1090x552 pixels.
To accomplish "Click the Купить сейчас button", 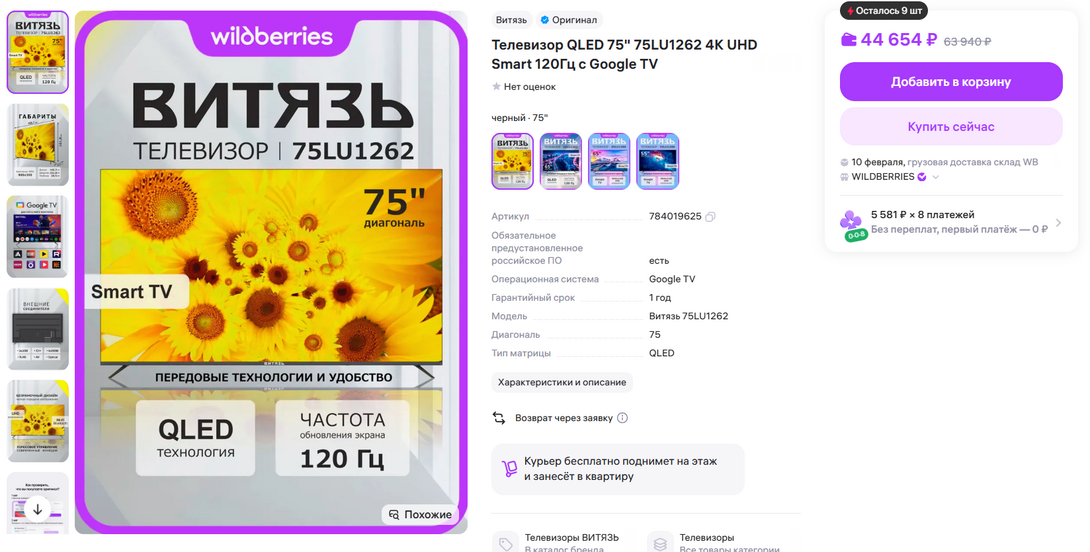I will (x=951, y=127).
